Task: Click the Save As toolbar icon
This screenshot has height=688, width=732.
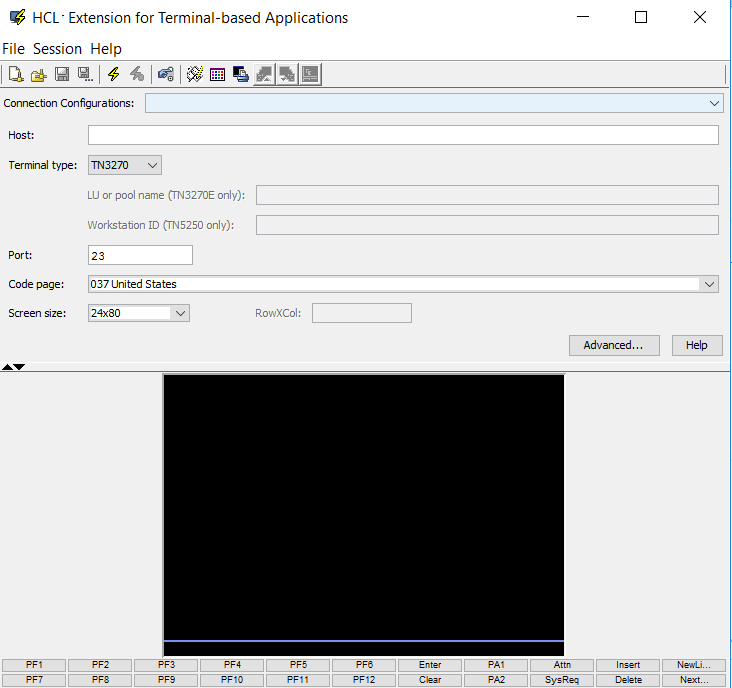Action: (x=85, y=74)
